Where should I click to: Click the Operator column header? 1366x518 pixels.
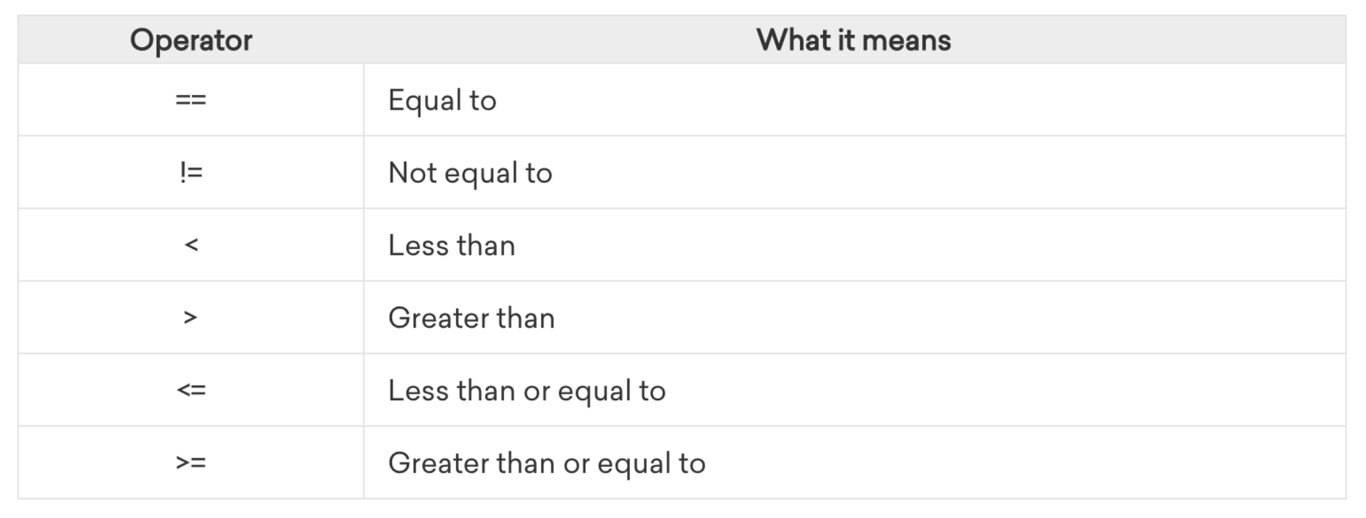[191, 40]
